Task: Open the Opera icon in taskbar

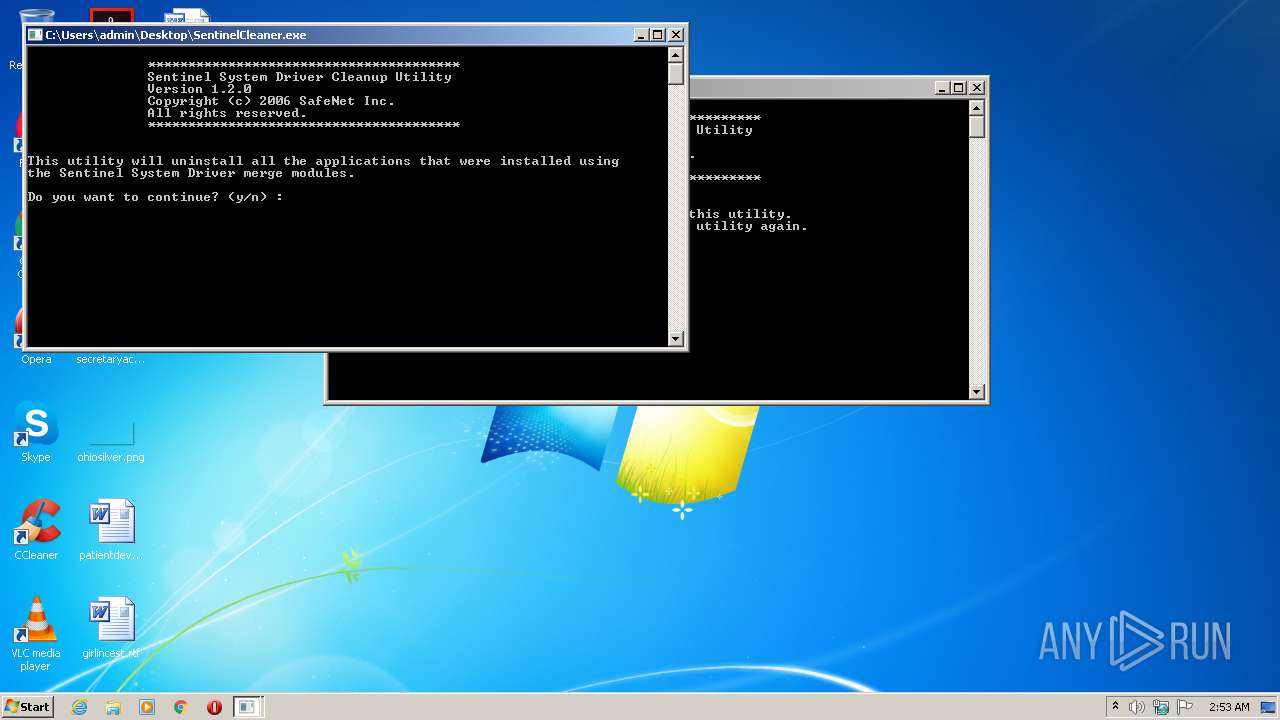Action: pyautogui.click(x=214, y=707)
